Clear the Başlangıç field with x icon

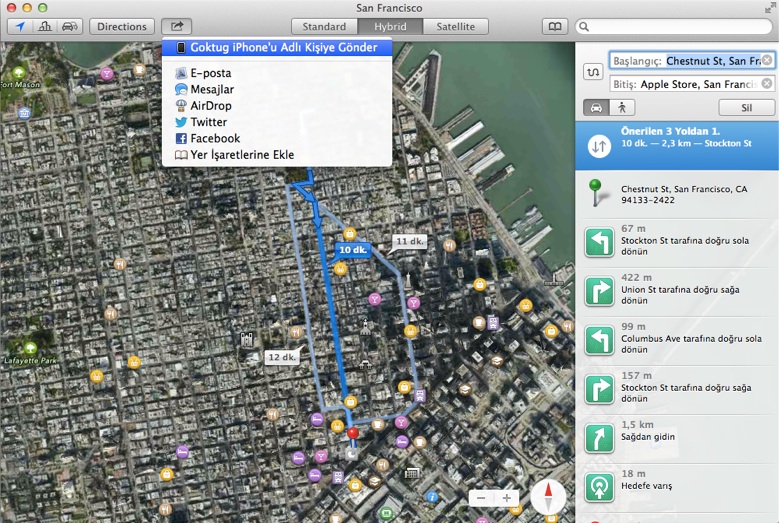[767, 60]
